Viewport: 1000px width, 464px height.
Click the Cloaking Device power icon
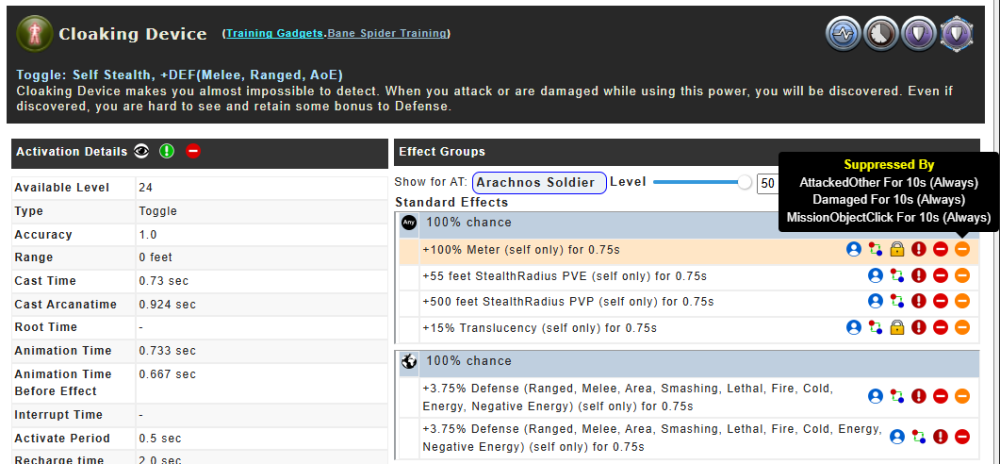[x=35, y=34]
